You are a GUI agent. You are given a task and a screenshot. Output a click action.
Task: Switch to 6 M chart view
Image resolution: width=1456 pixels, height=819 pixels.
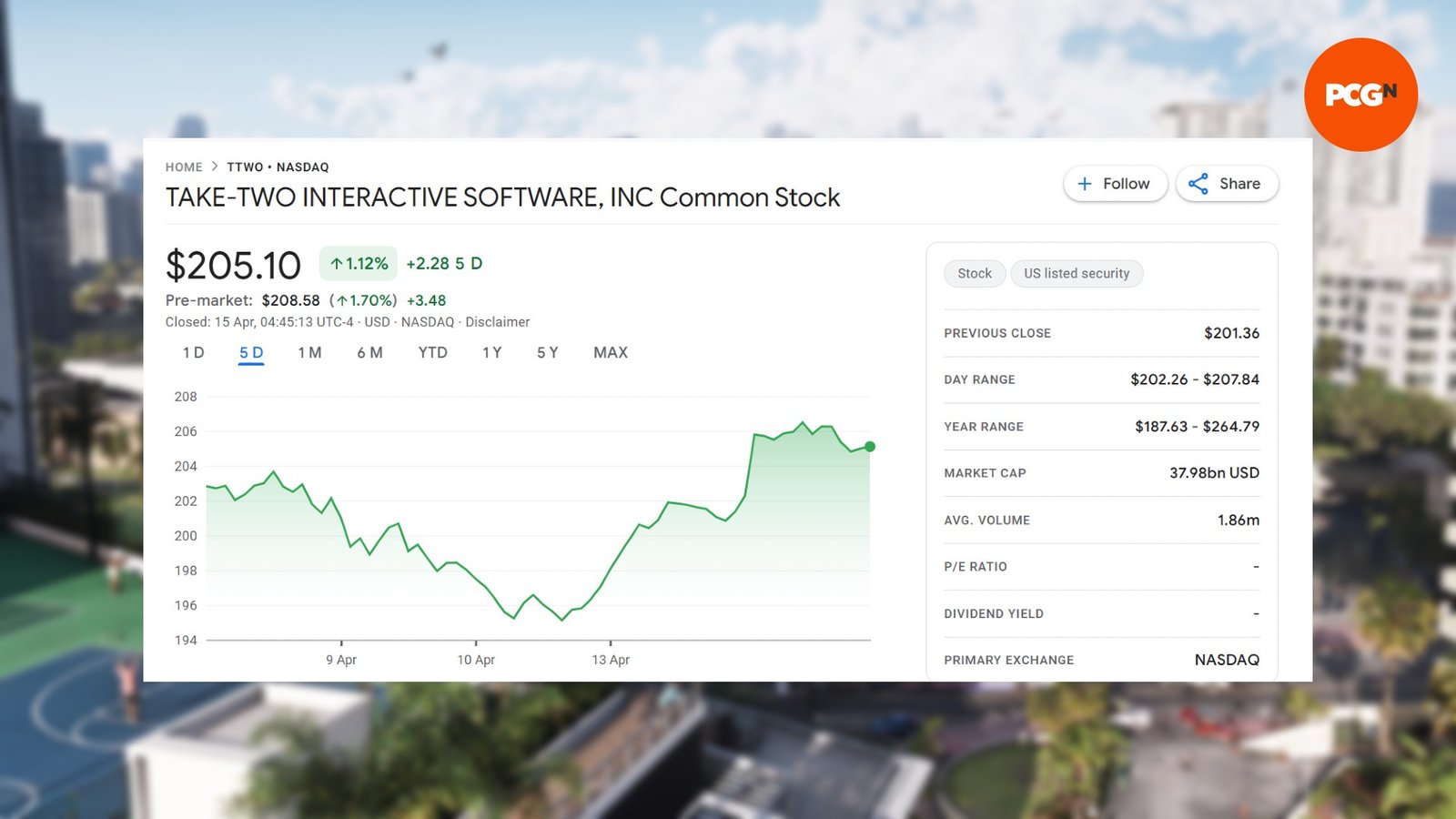(369, 353)
